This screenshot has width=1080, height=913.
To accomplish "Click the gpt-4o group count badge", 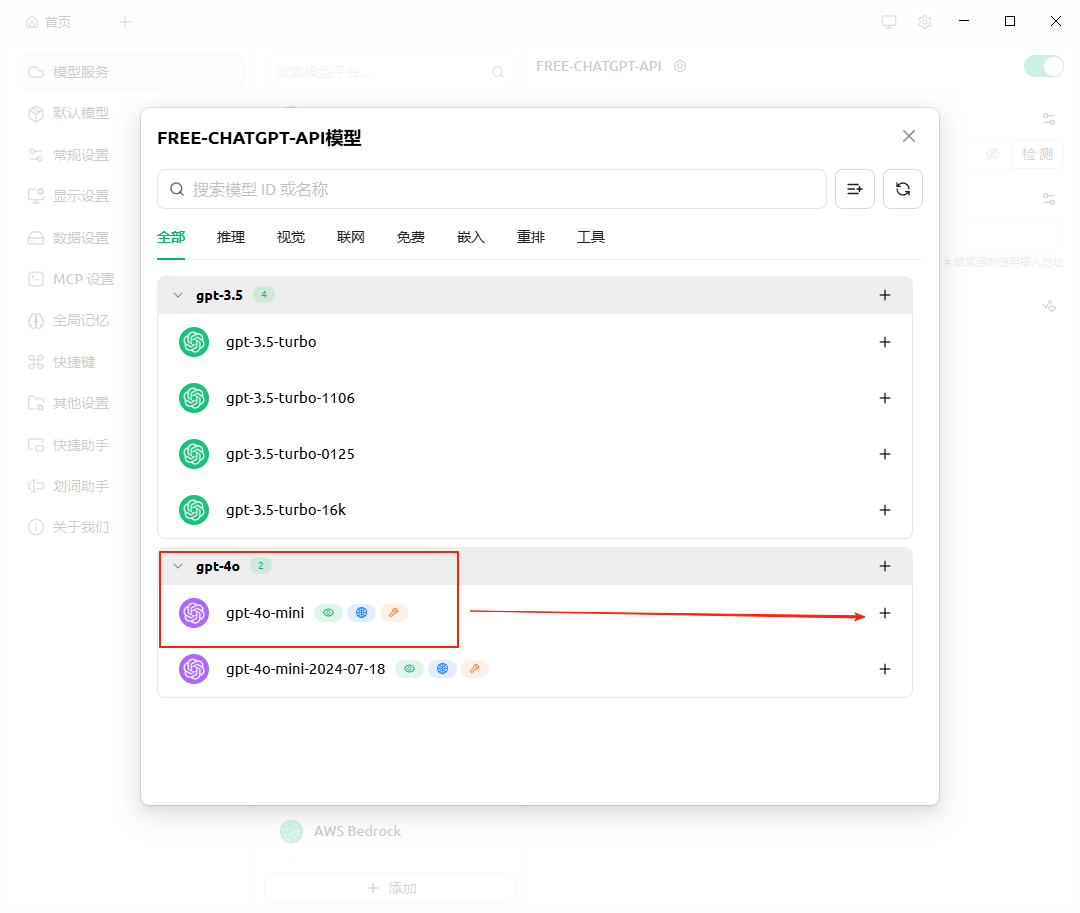I will click(260, 565).
